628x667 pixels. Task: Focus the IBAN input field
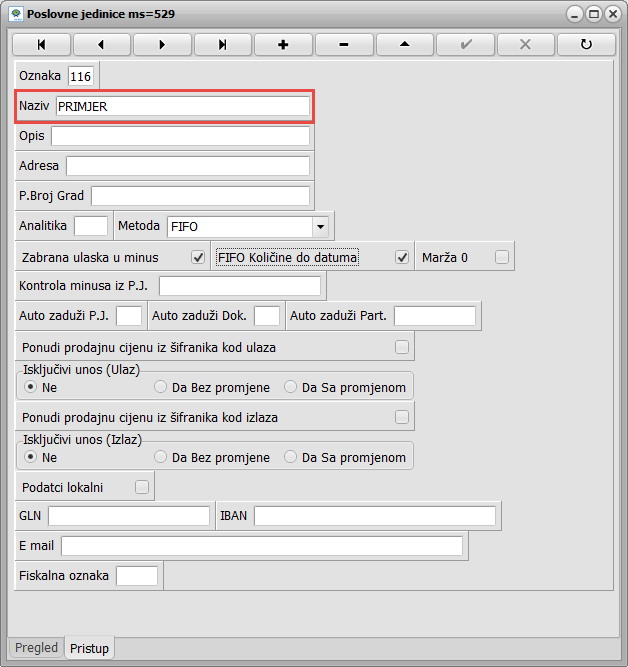tap(374, 516)
